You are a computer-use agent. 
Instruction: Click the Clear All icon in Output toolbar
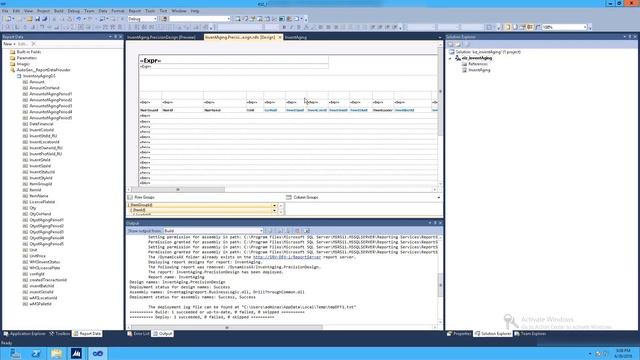click(x=298, y=231)
